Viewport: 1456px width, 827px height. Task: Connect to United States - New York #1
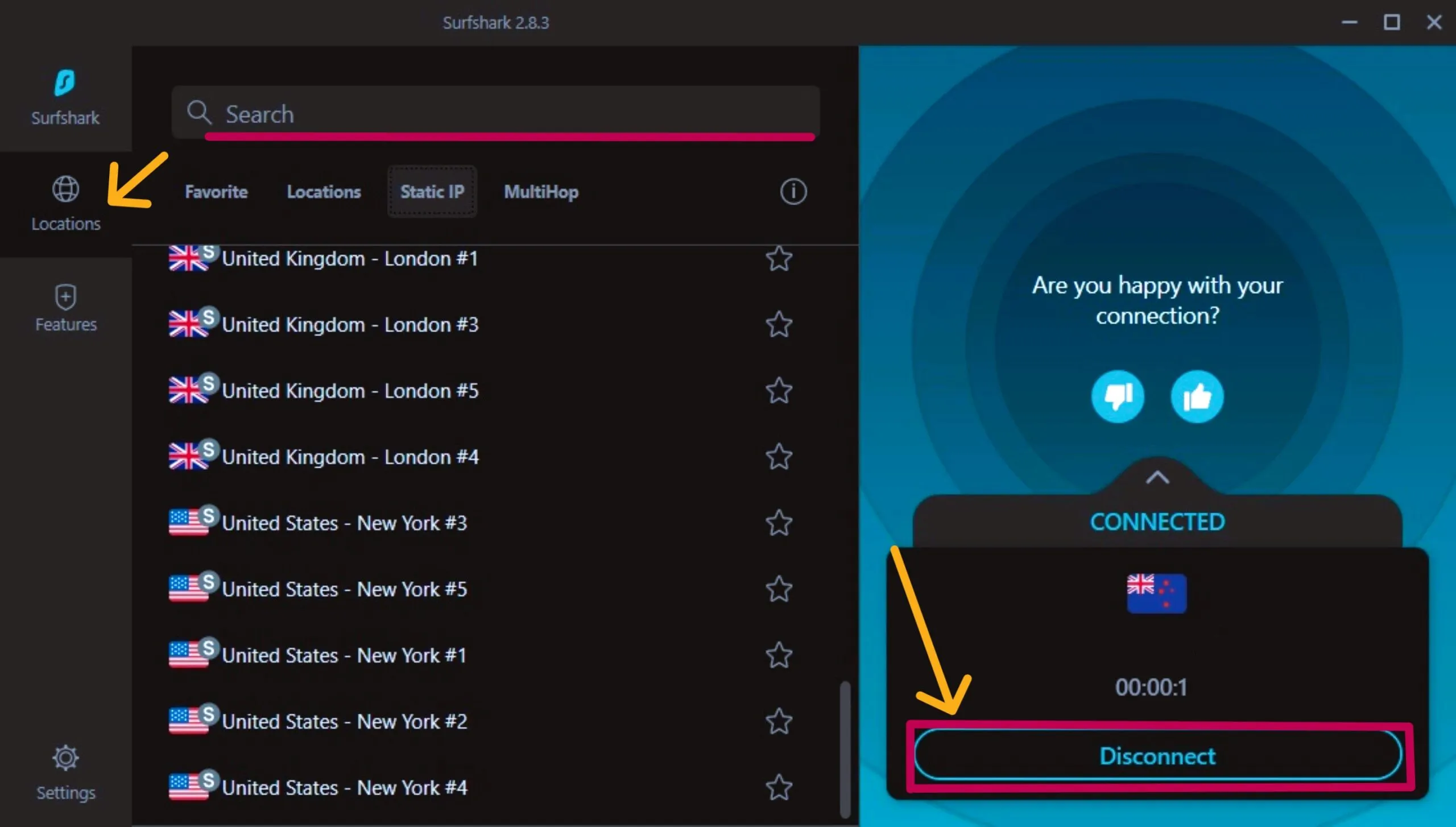tap(344, 655)
